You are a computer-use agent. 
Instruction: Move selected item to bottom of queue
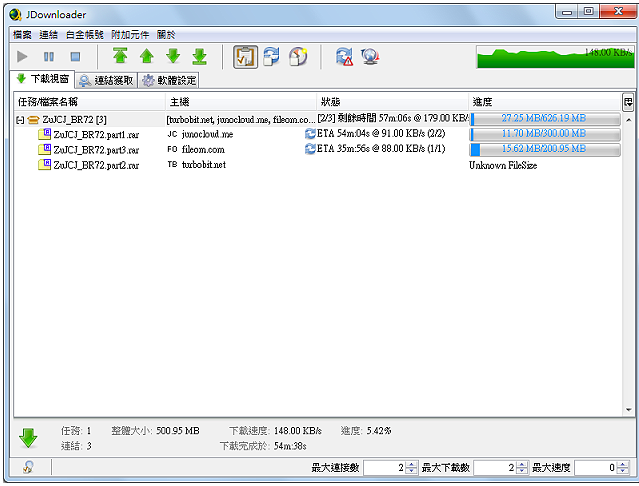tap(200, 56)
